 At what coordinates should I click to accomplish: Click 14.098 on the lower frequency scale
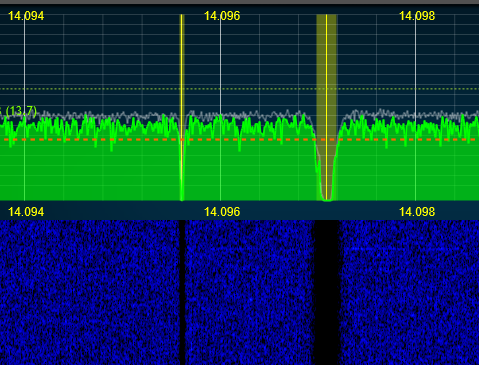pyautogui.click(x=417, y=212)
